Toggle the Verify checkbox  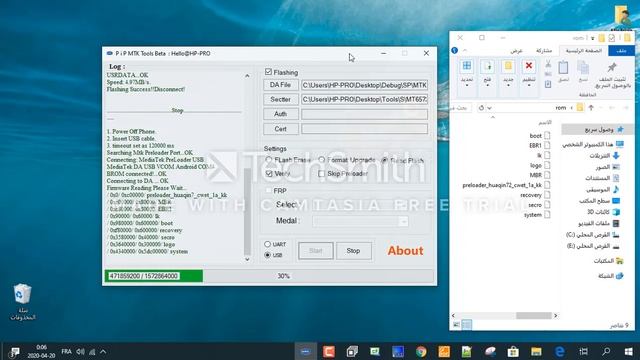click(x=269, y=173)
